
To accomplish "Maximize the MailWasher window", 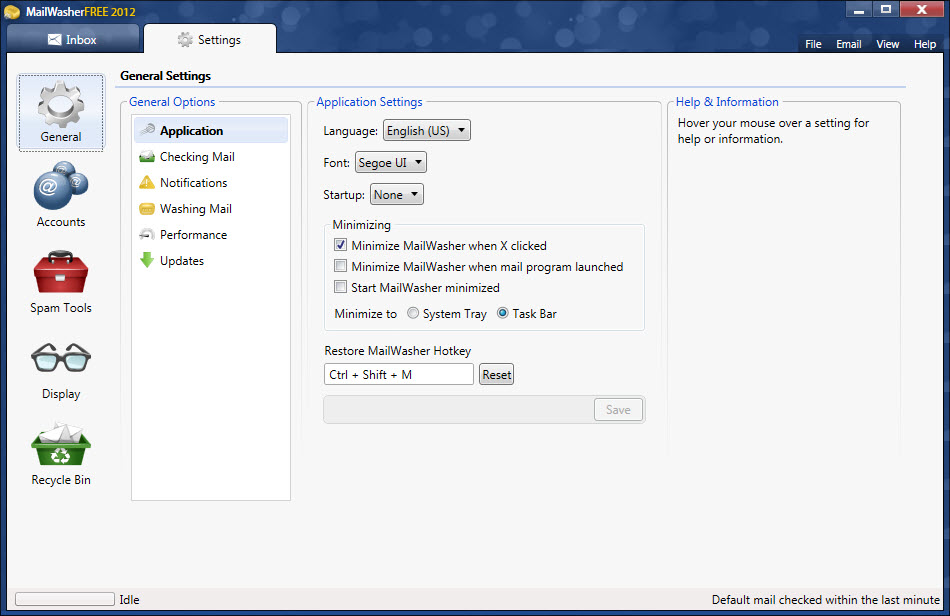I will point(886,10).
